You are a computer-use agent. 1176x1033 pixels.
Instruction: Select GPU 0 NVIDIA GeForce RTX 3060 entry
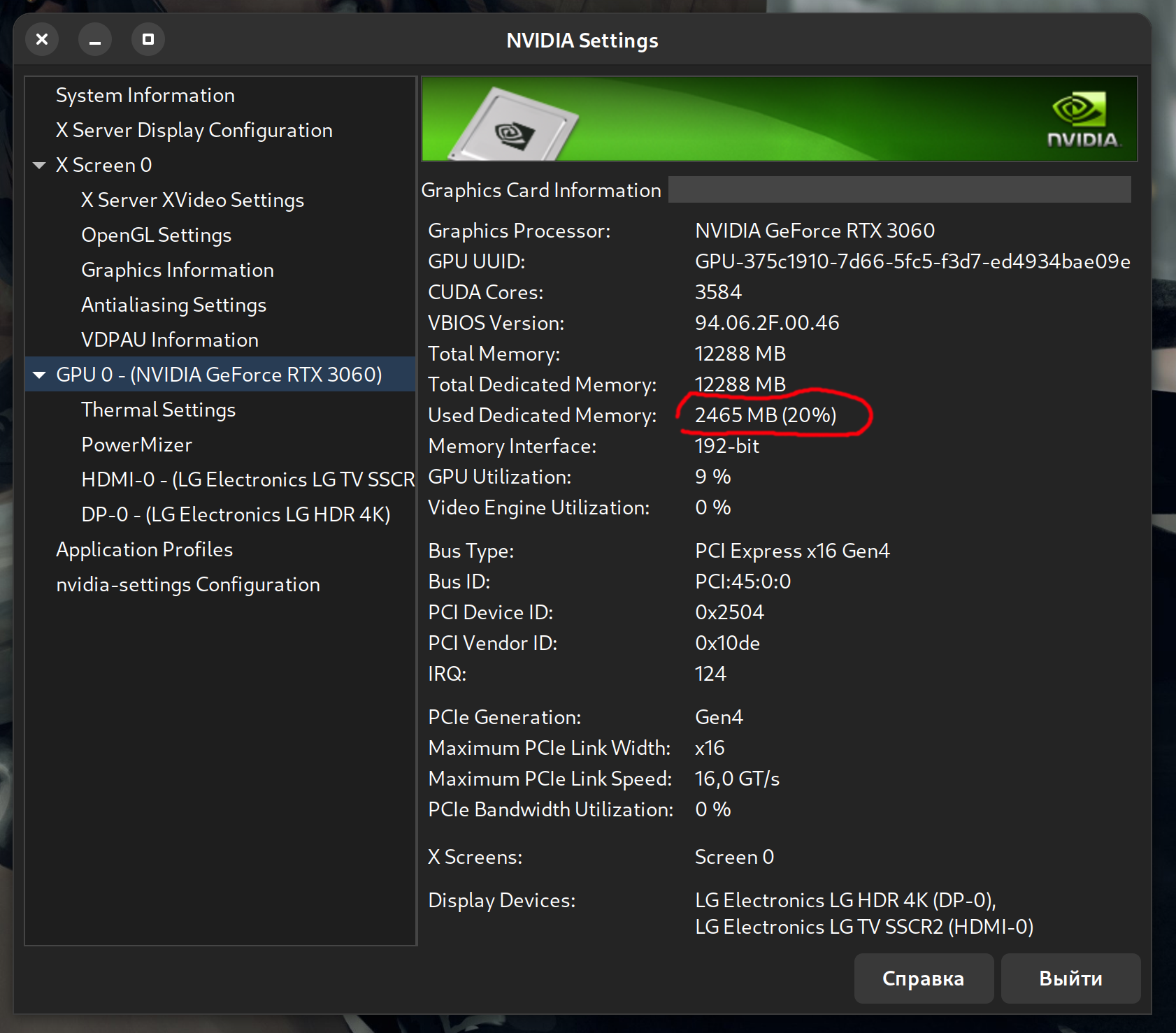(x=220, y=375)
